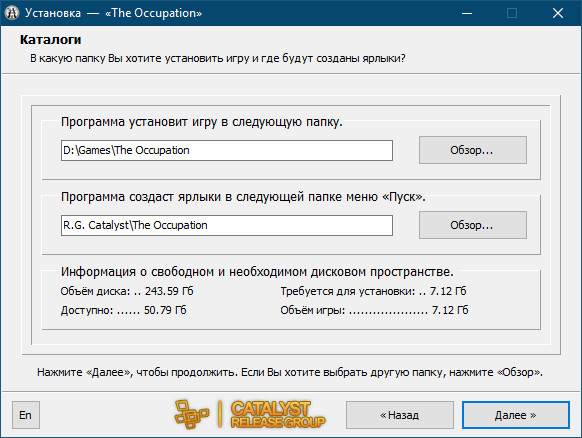Switch installer language with the En button
This screenshot has width=582, height=438.
point(26,415)
